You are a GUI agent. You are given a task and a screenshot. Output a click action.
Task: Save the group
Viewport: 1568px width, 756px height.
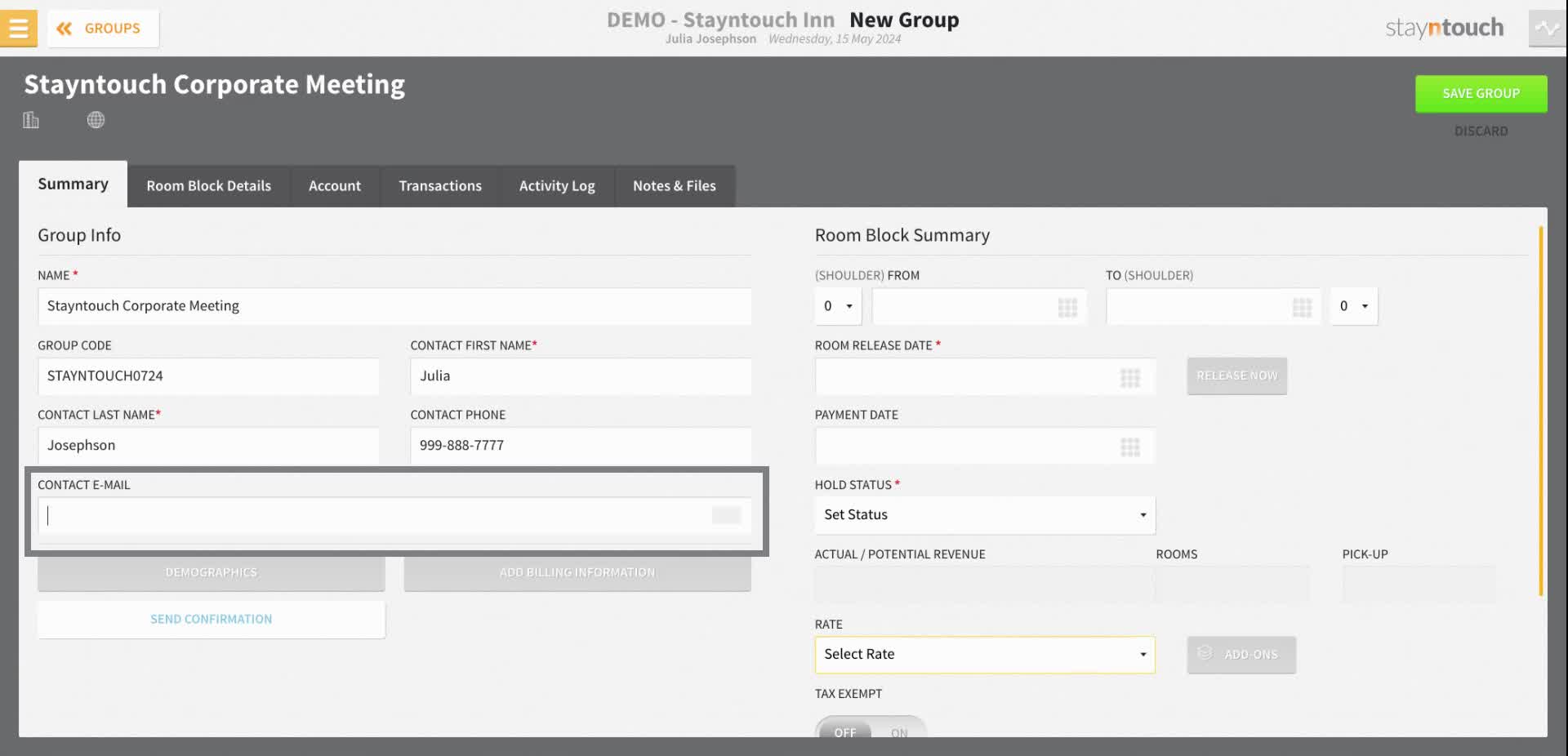point(1481,94)
